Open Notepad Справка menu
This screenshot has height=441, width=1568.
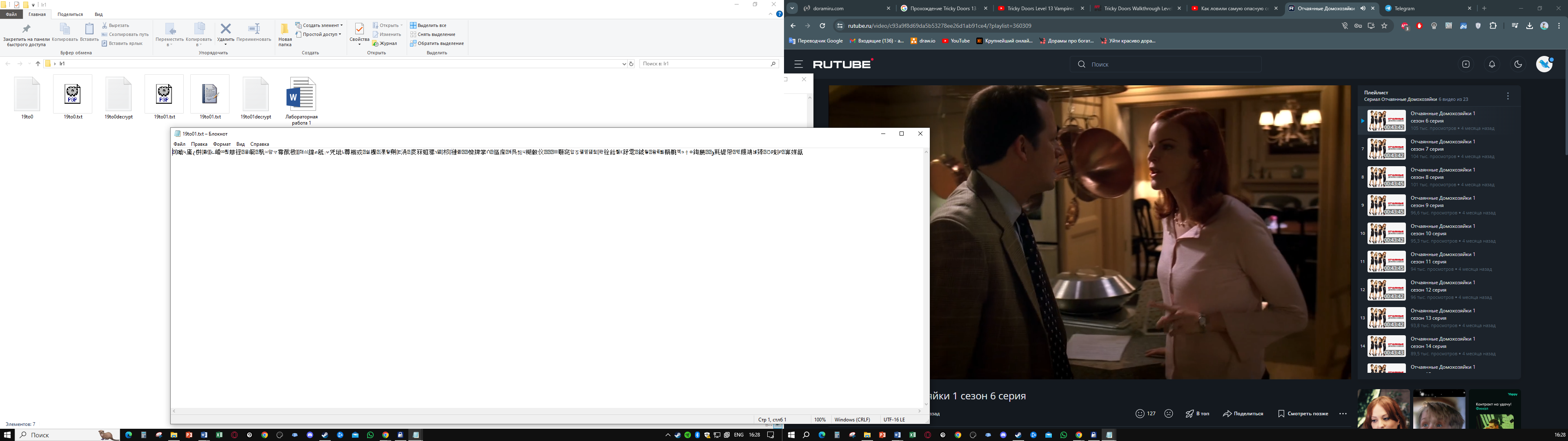click(x=259, y=145)
